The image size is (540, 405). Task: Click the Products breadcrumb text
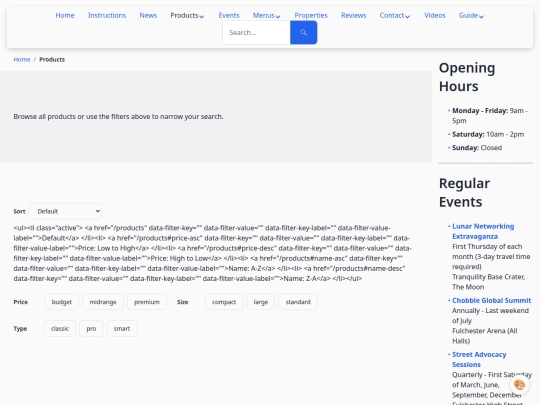[x=52, y=59]
